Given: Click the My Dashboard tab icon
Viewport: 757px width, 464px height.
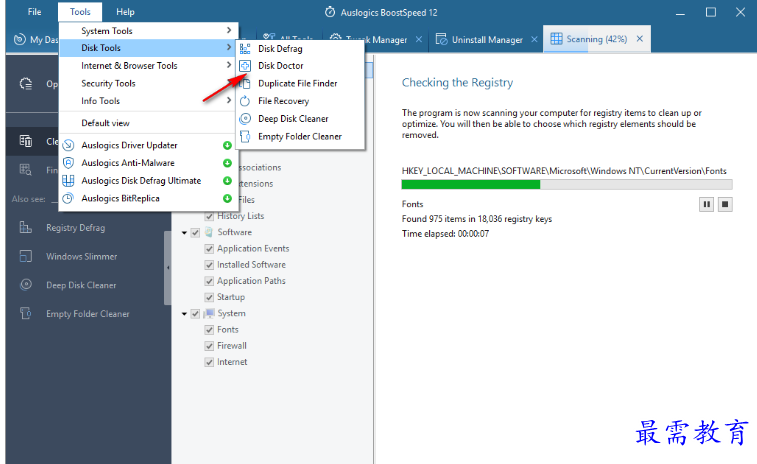Looking at the screenshot, I should (x=19, y=40).
